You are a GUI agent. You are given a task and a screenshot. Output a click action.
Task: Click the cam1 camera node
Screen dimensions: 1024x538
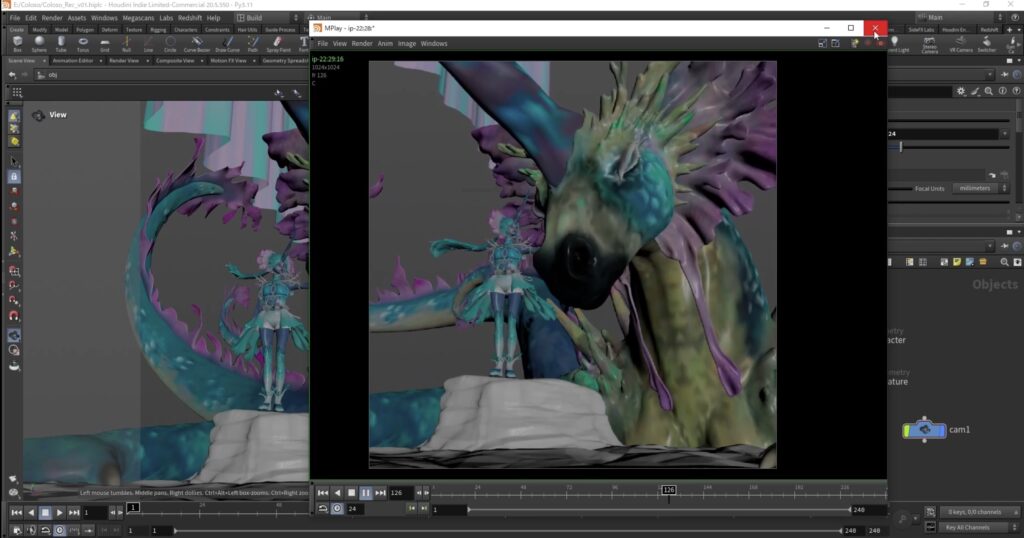coord(925,429)
